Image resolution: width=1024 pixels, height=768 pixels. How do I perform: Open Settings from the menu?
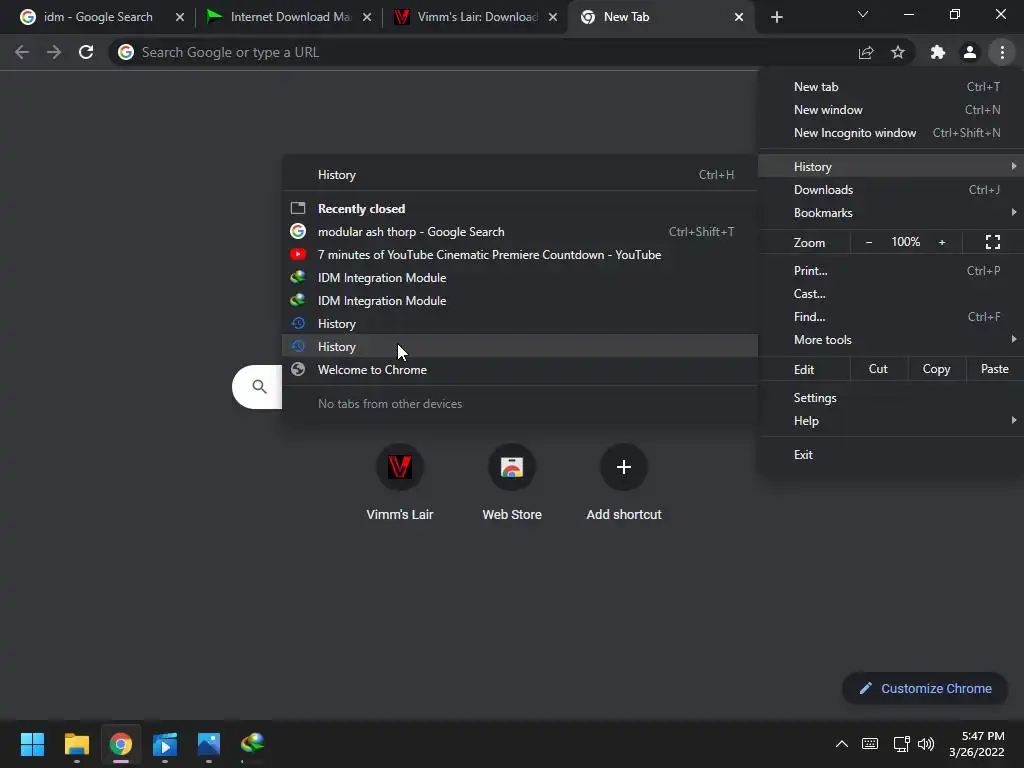tap(891, 398)
